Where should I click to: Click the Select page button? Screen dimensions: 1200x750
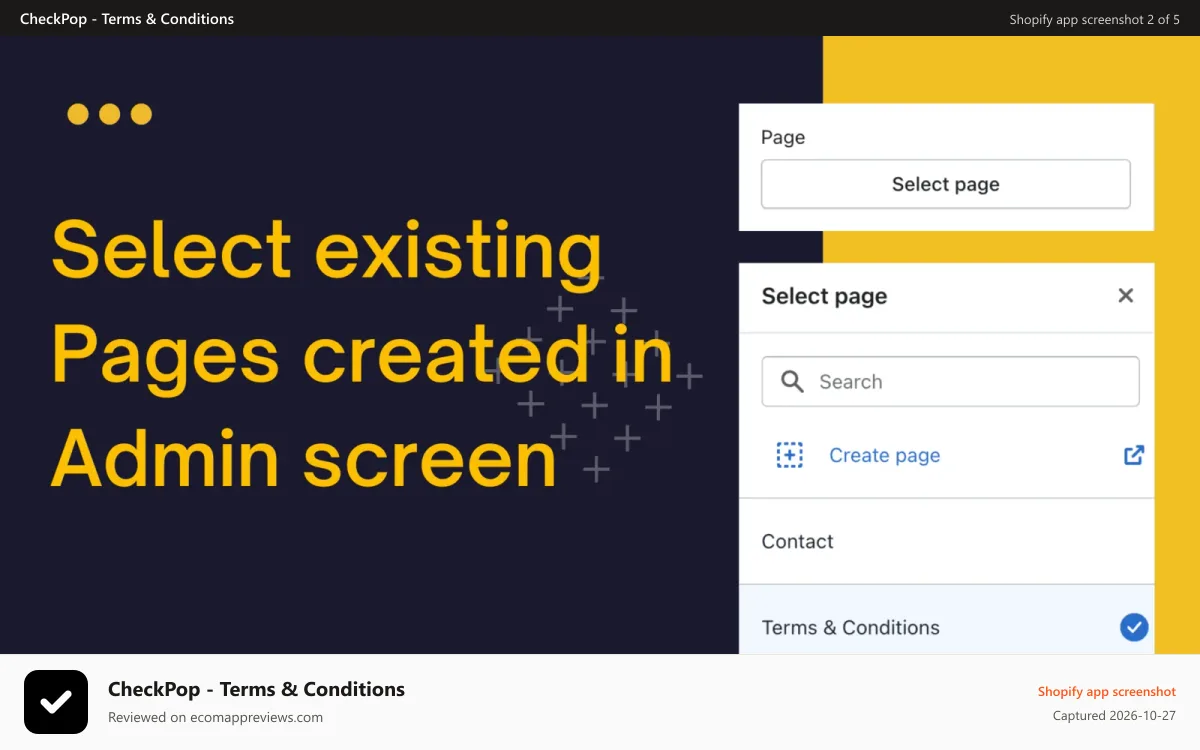coord(945,184)
